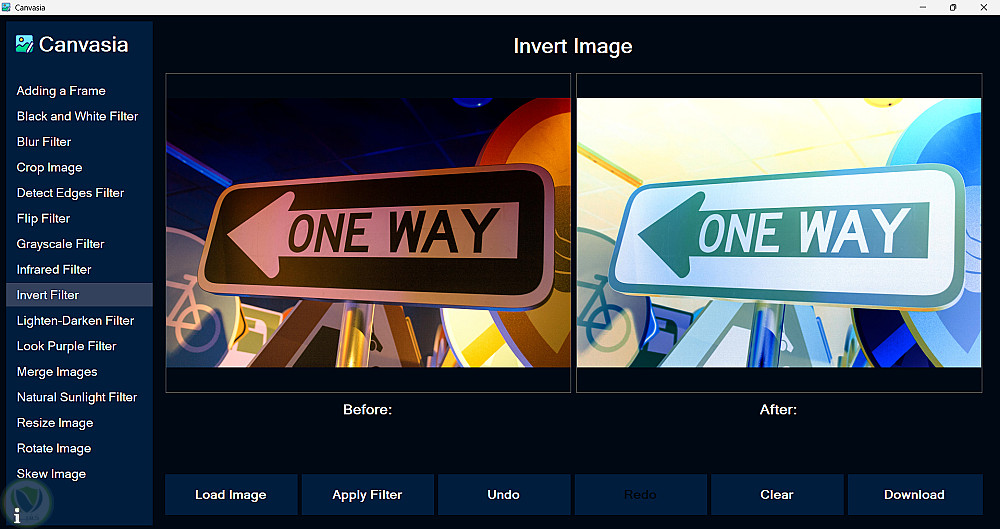
Task: Clear the current images
Action: (777, 495)
